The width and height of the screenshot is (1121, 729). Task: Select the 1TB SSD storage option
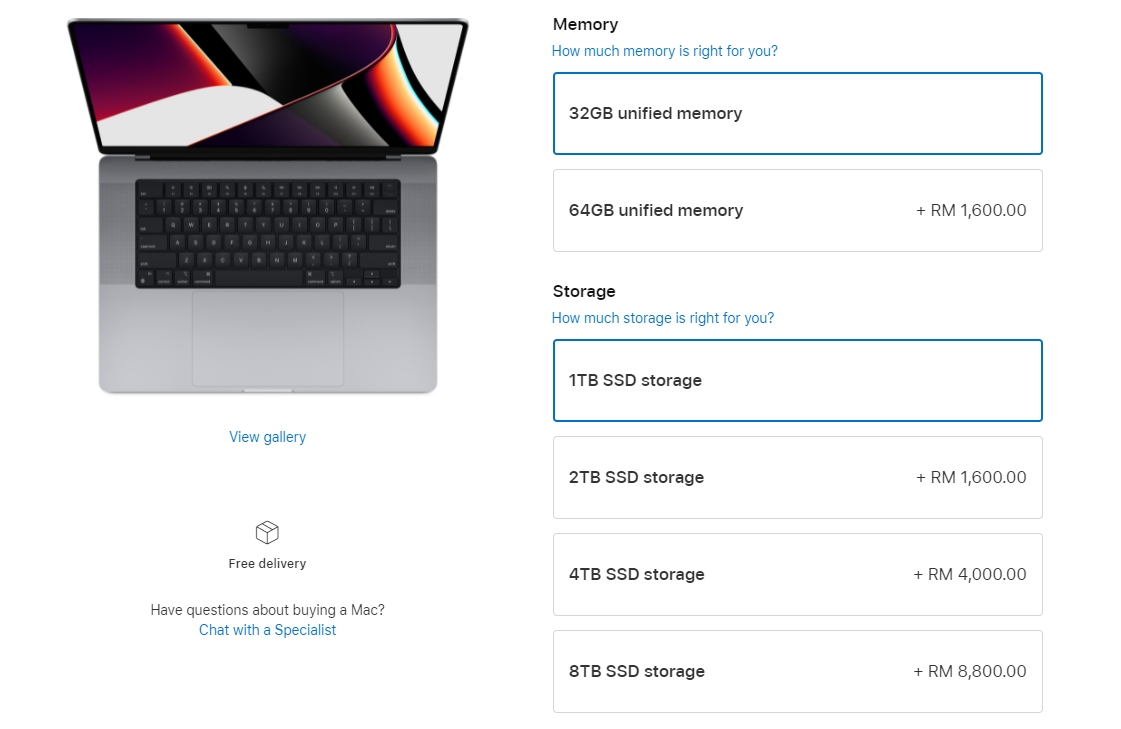pyautogui.click(x=797, y=380)
